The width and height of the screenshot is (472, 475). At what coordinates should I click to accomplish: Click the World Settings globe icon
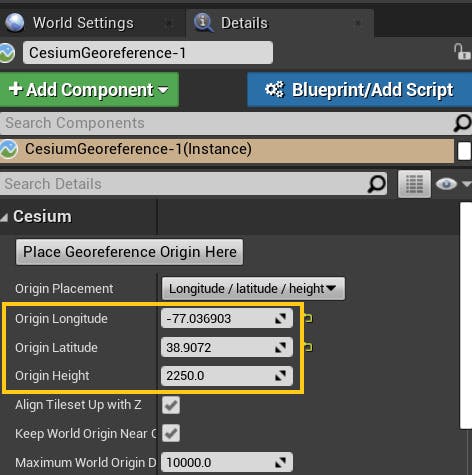14,23
